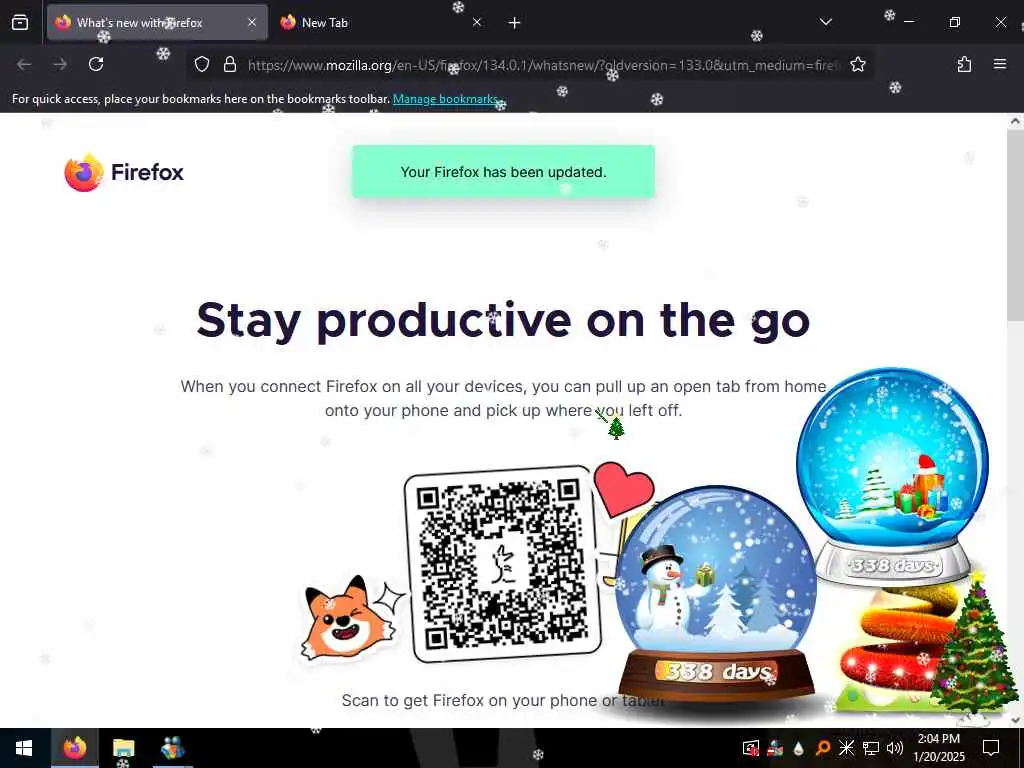Select the snowman snow globe widget
The image size is (1024, 768).
716,594
